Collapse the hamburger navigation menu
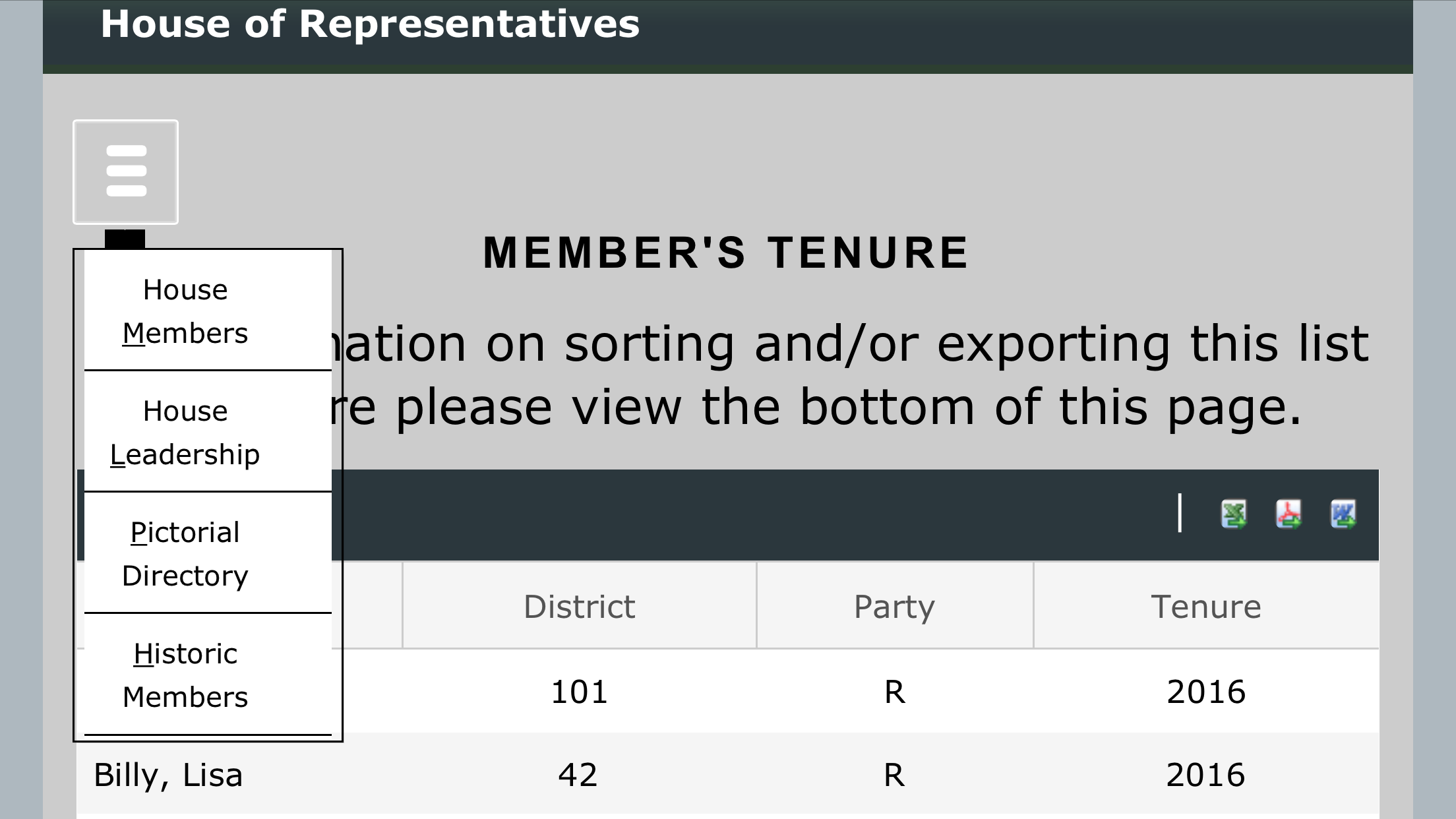The image size is (1456, 819). (x=125, y=171)
